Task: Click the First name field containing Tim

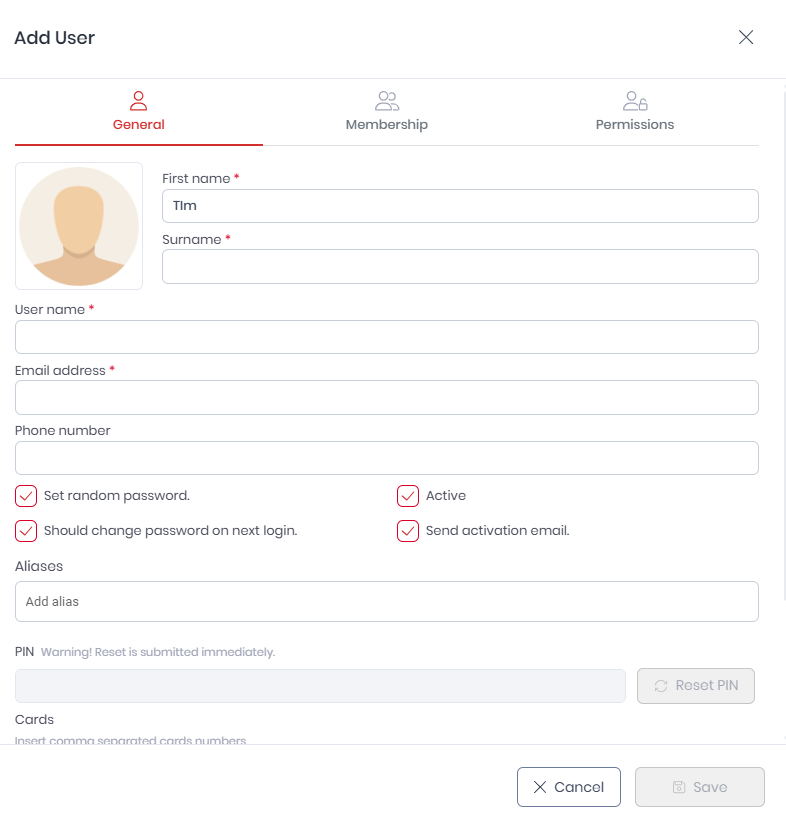Action: [x=460, y=206]
